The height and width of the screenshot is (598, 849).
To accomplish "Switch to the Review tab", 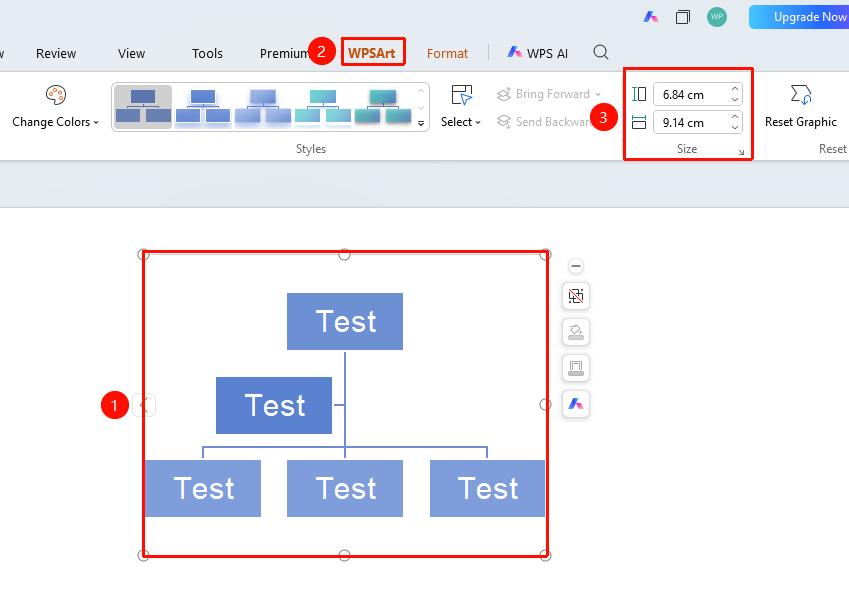I will [56, 53].
